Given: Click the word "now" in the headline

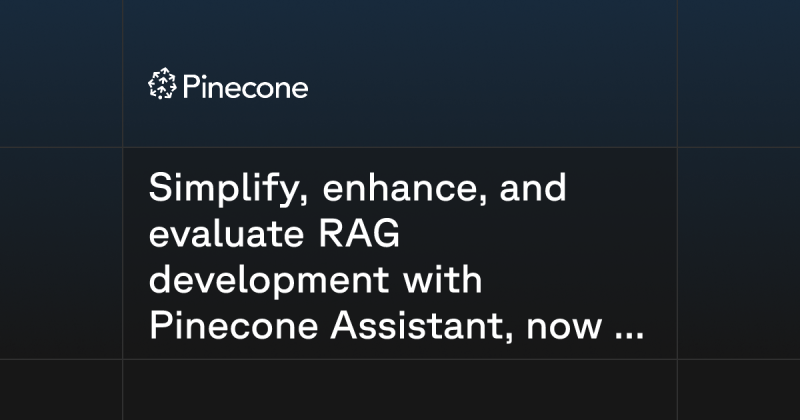Looking at the screenshot, I should coord(564,328).
